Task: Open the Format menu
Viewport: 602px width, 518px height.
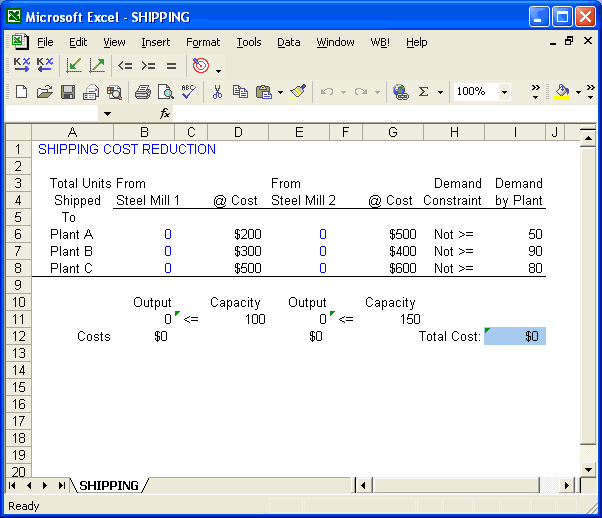Action: click(x=203, y=42)
